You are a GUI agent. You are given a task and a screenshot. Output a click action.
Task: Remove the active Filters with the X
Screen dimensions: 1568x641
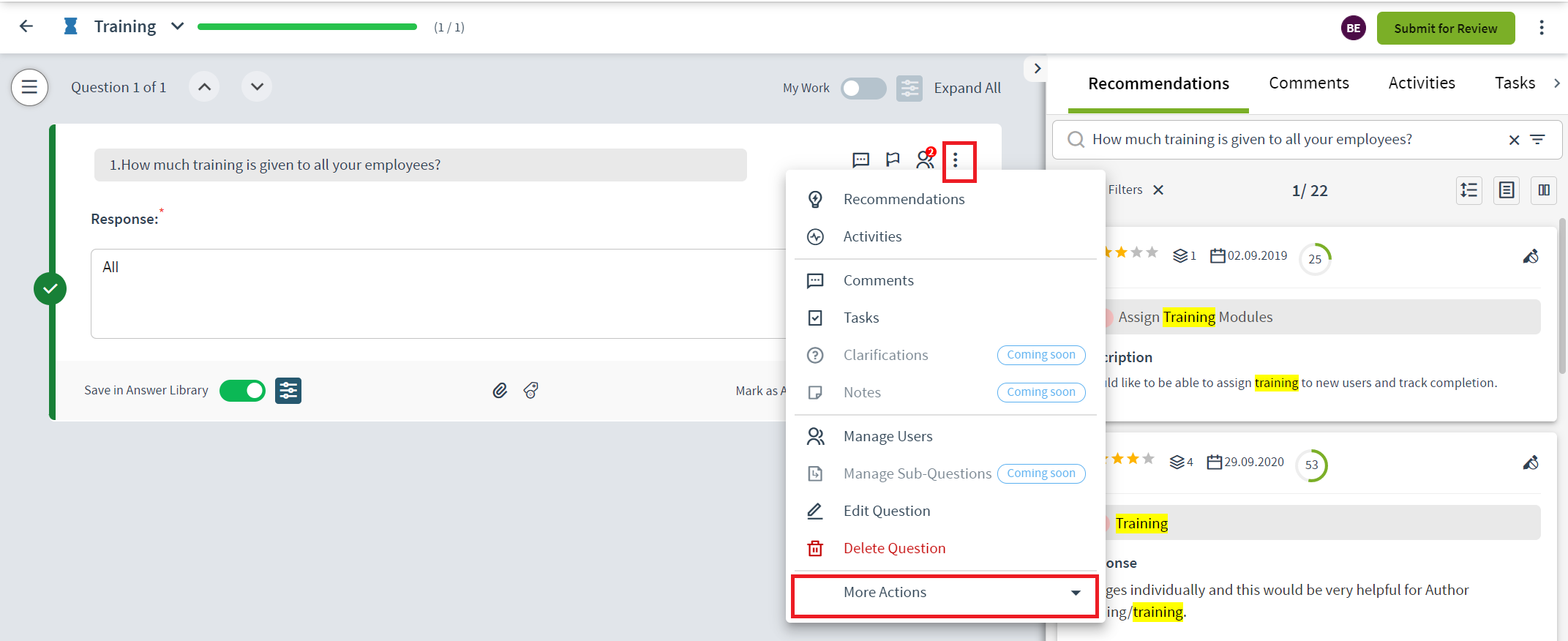pyautogui.click(x=1159, y=190)
